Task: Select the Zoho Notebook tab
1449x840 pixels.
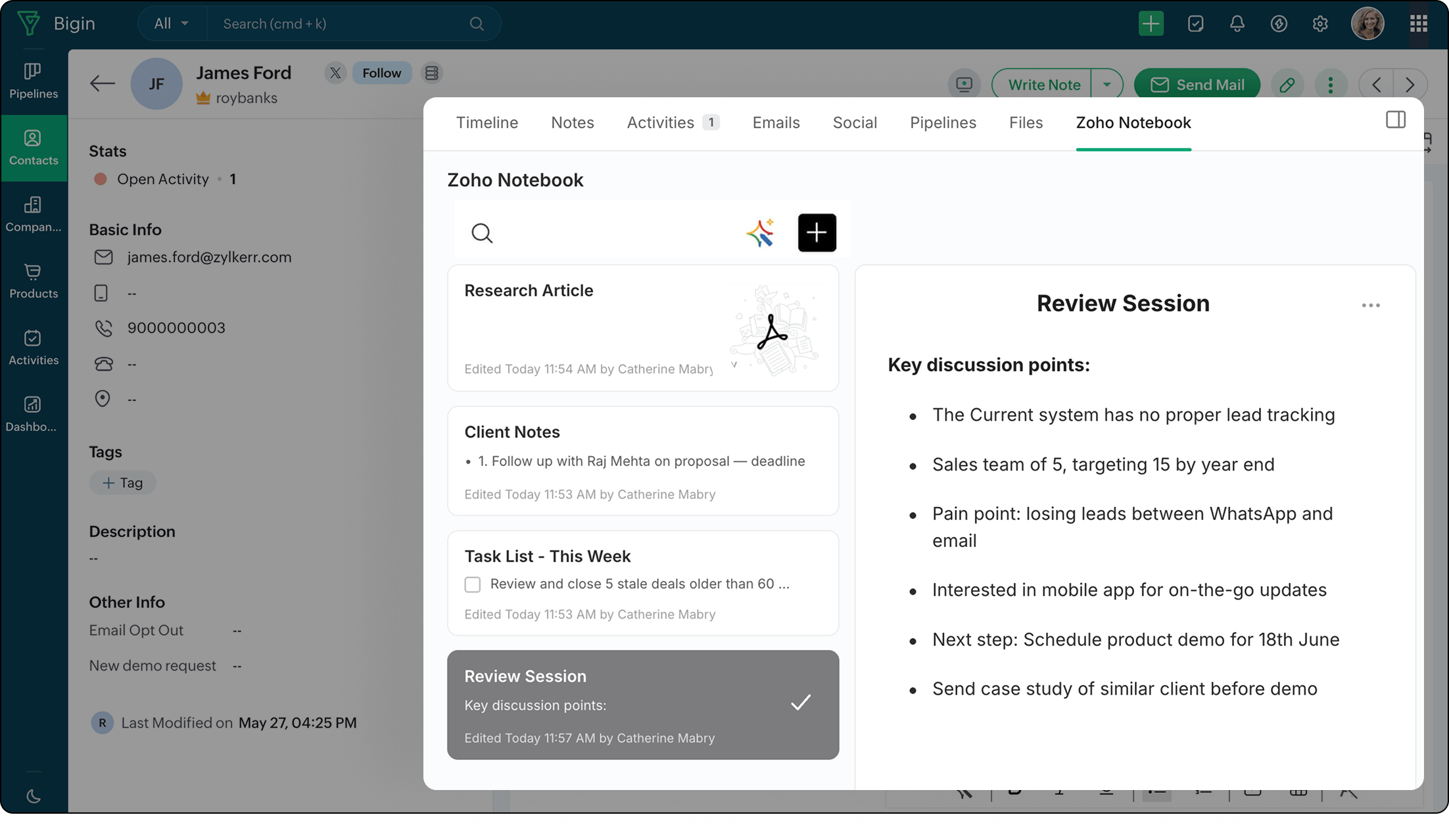Action: tap(1133, 122)
